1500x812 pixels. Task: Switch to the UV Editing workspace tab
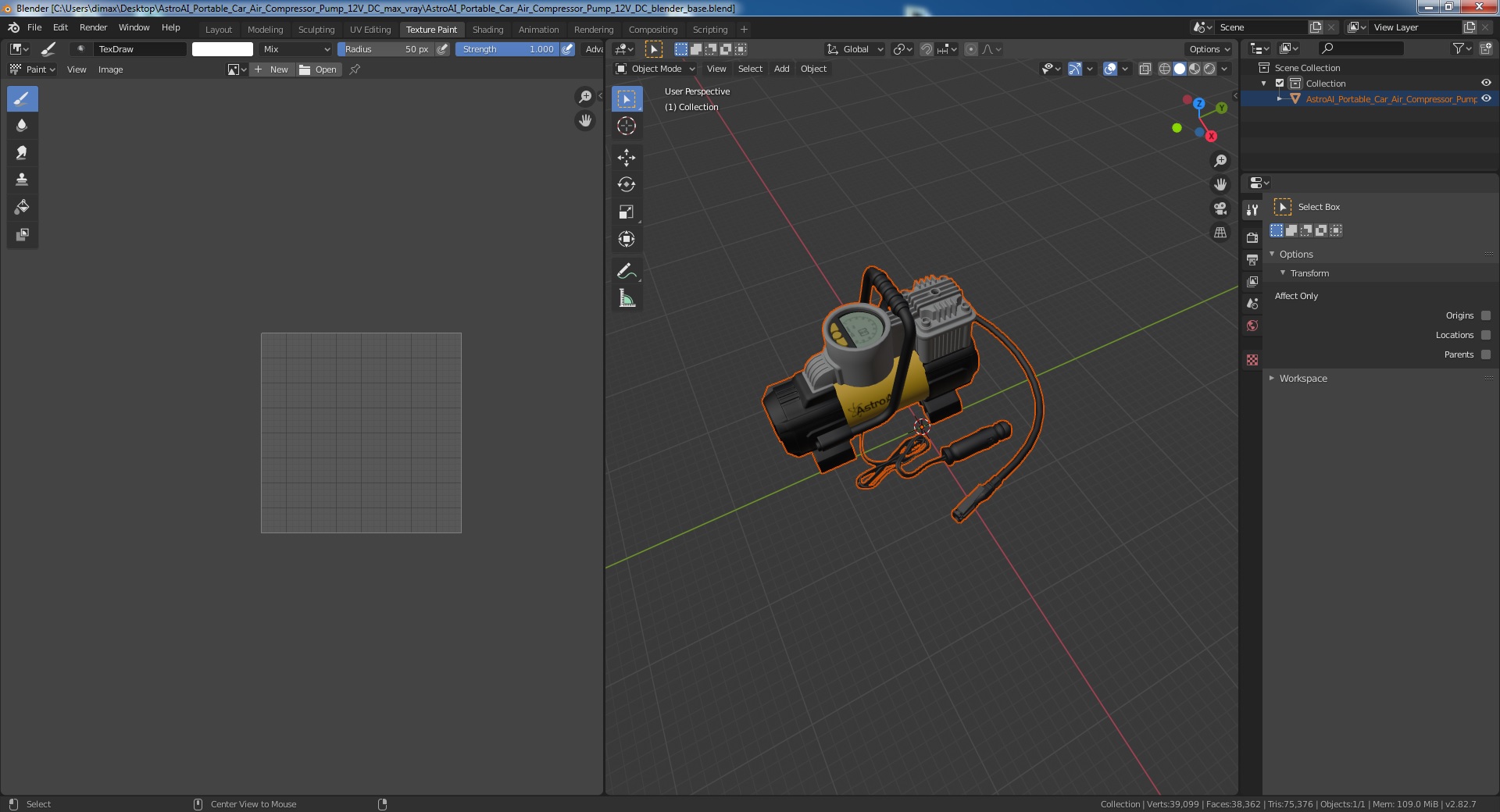370,30
